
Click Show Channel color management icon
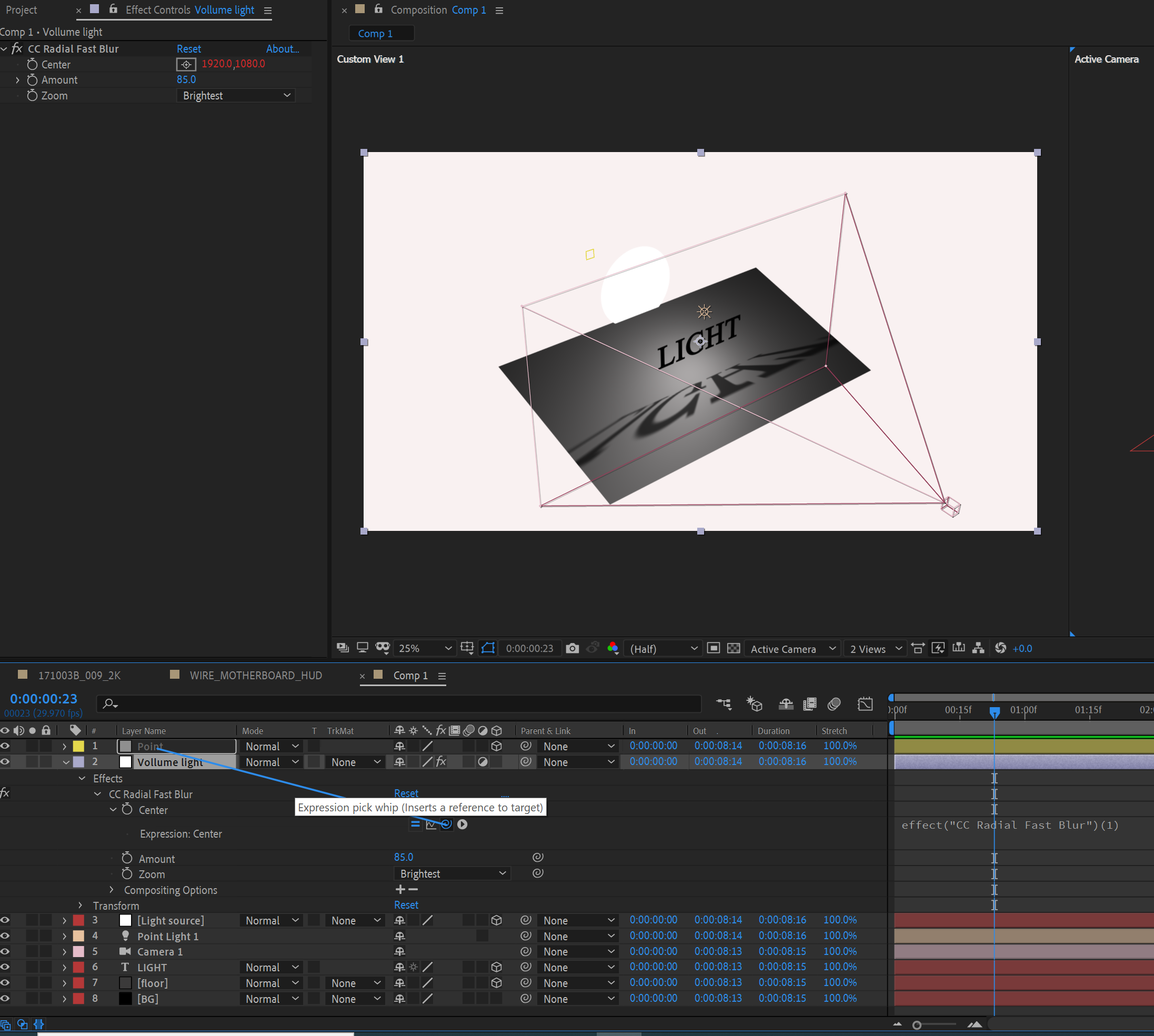click(x=613, y=648)
